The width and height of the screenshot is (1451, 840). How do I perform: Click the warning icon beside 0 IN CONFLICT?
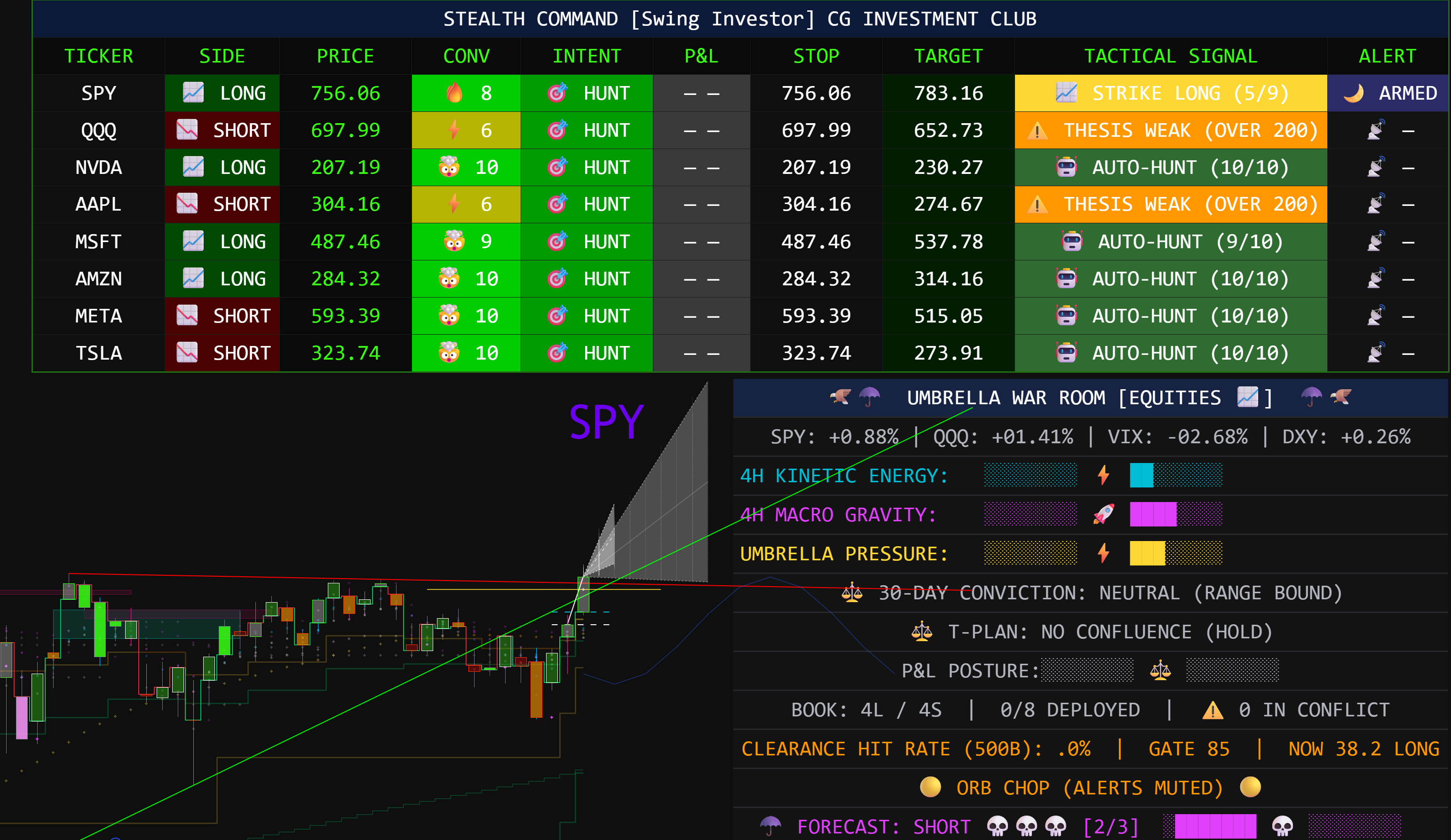click(1213, 711)
